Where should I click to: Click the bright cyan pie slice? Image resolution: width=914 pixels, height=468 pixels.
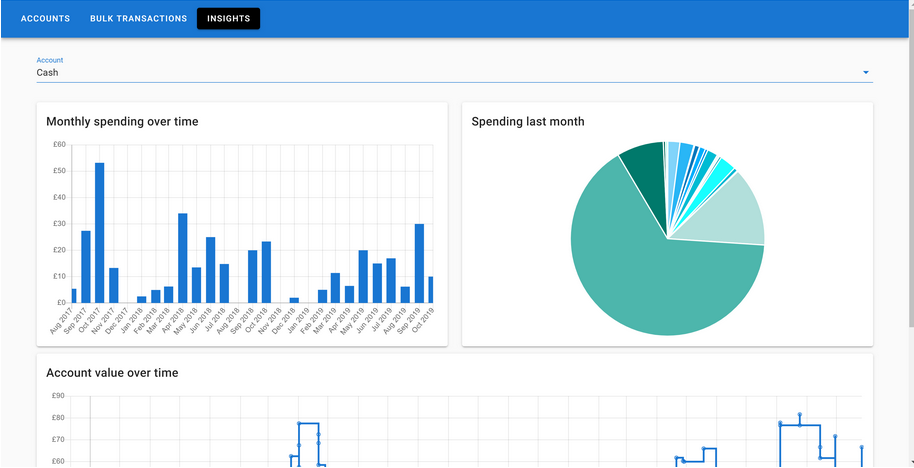(x=720, y=173)
